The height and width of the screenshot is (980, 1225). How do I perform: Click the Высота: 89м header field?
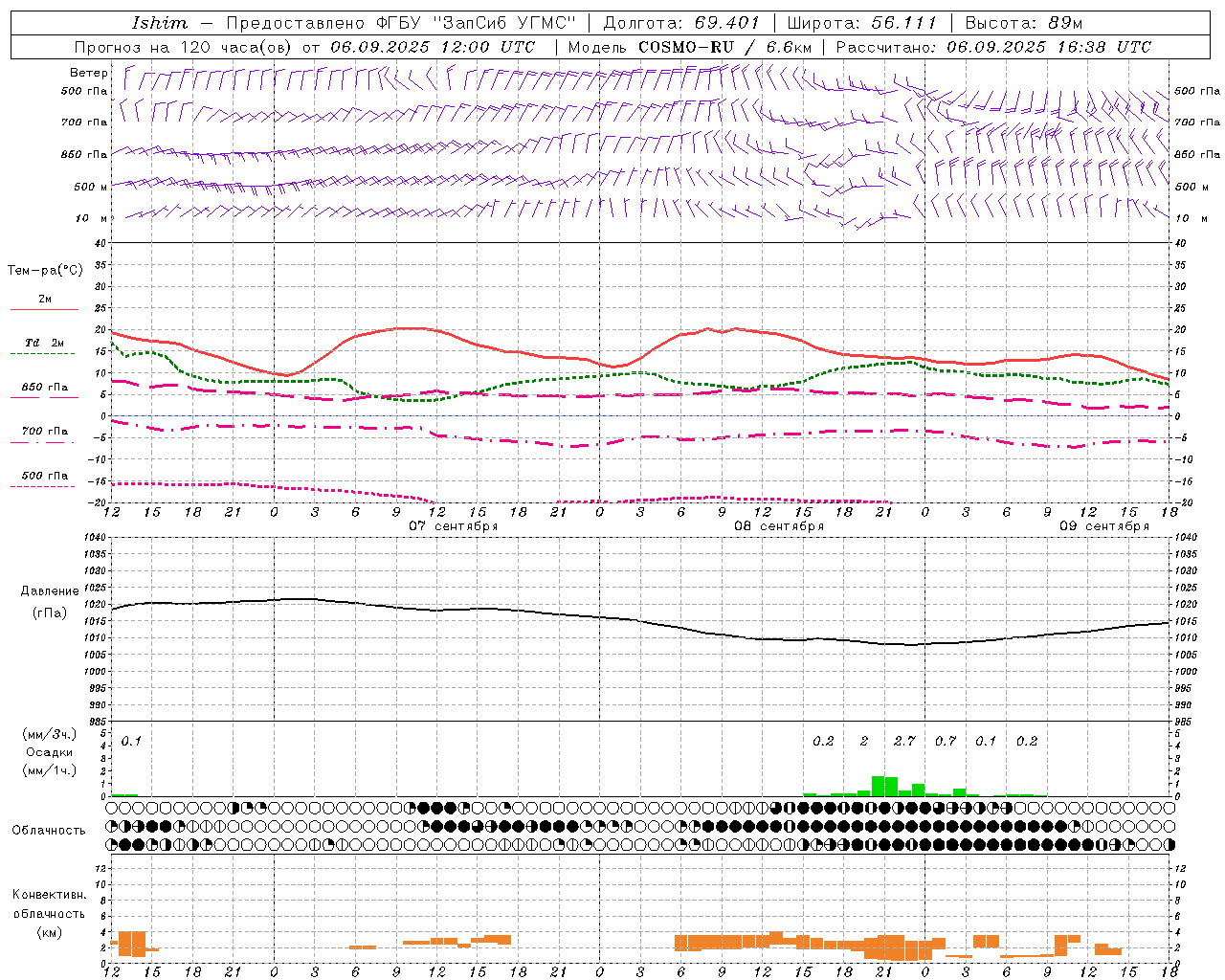pos(1023,23)
